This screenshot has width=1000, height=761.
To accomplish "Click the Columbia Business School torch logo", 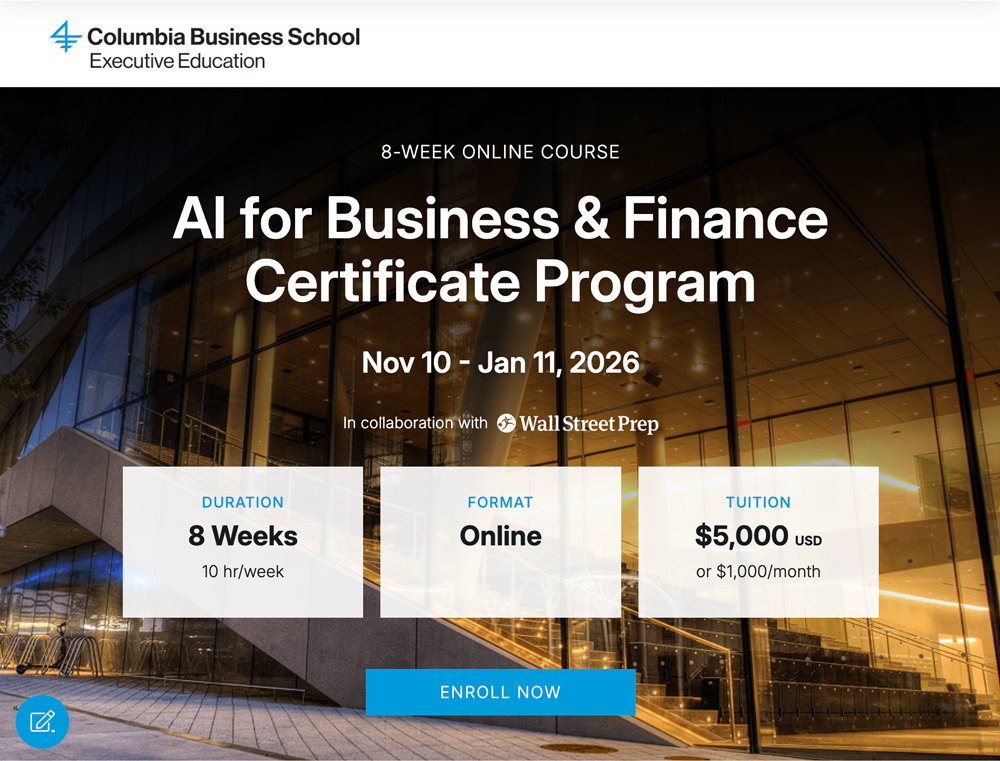I will click(64, 36).
